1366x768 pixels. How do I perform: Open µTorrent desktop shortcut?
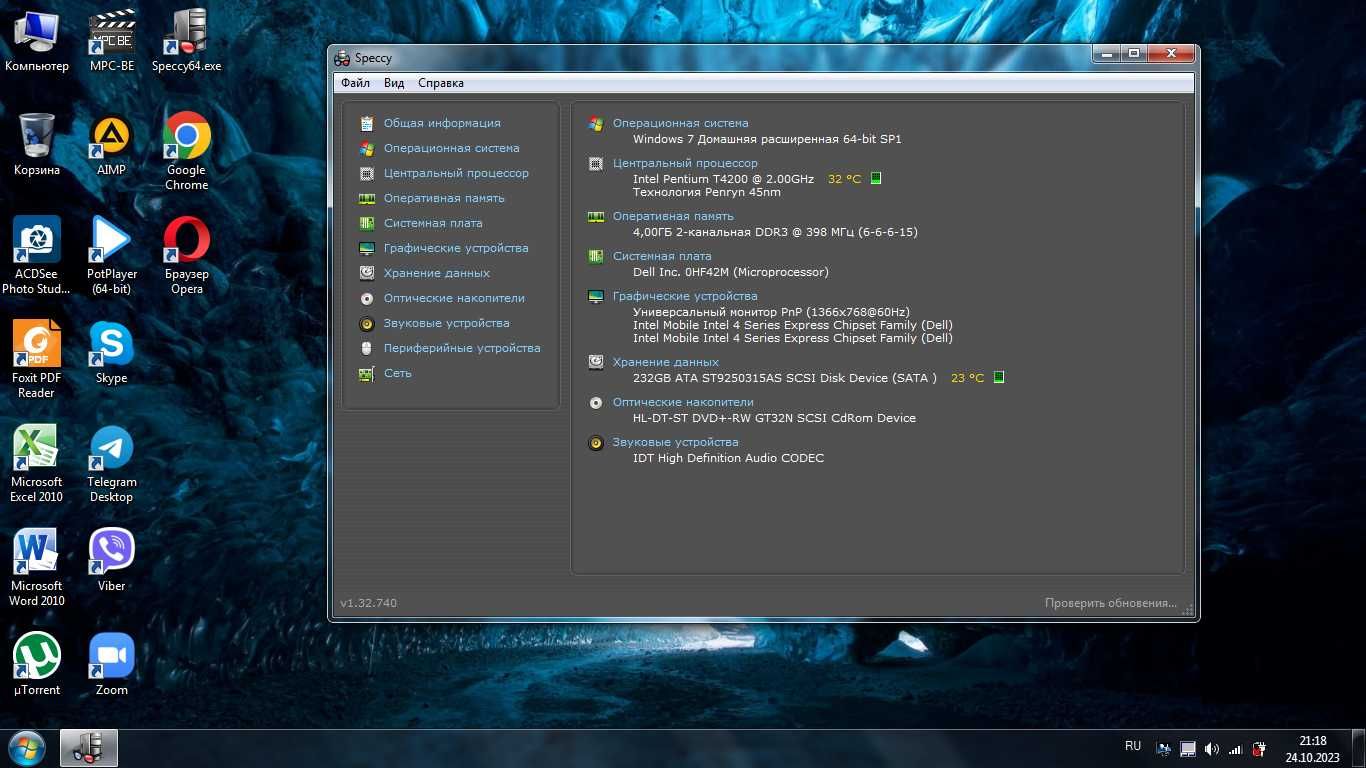37,664
